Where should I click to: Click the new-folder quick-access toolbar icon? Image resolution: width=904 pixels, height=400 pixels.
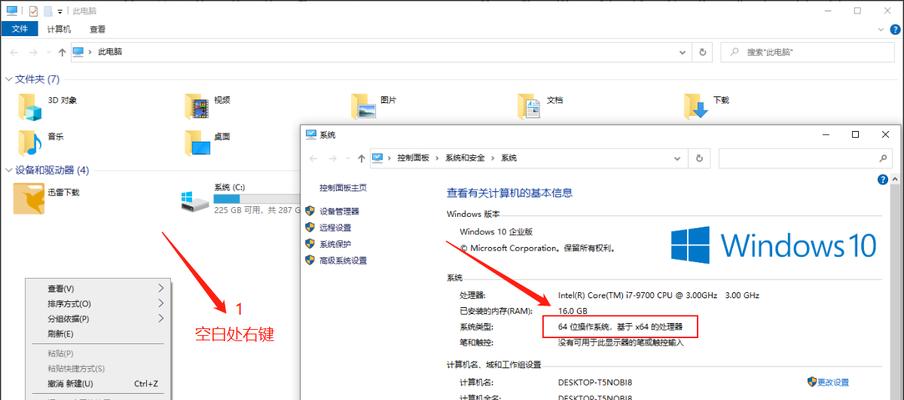48,10
